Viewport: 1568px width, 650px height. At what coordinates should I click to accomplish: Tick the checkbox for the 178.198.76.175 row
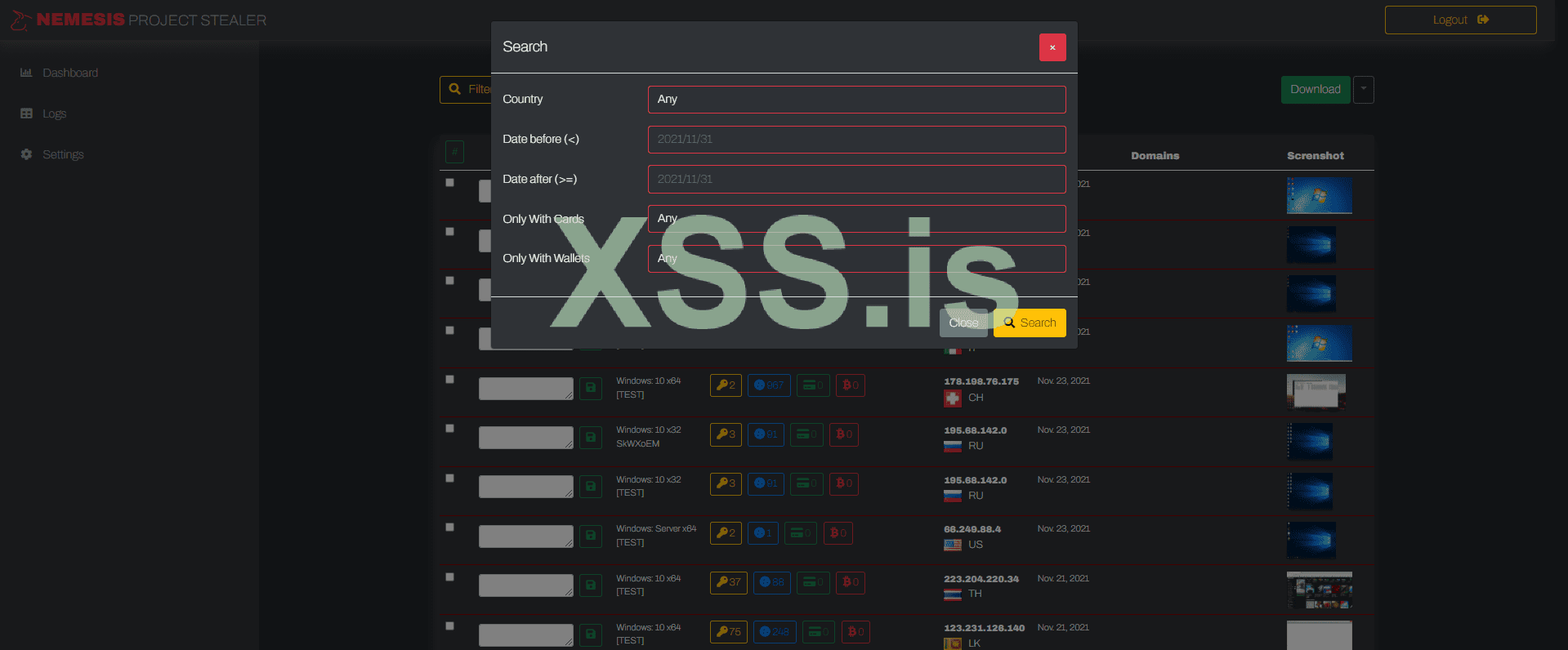click(449, 379)
